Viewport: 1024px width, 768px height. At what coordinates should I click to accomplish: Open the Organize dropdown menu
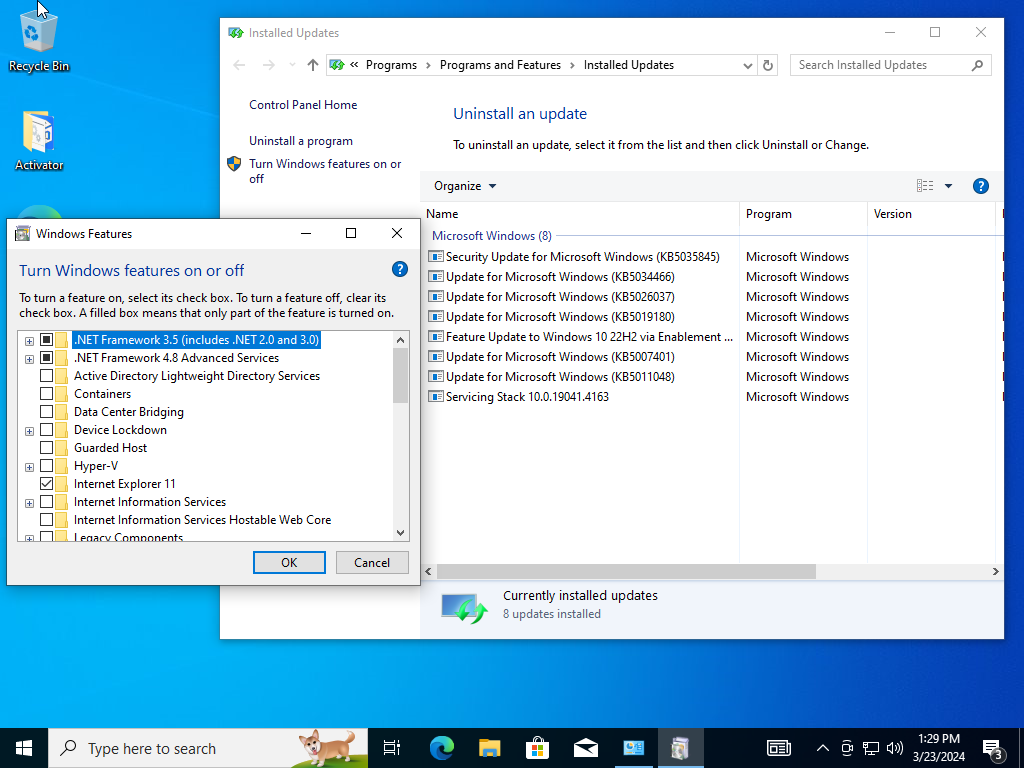[x=465, y=186]
